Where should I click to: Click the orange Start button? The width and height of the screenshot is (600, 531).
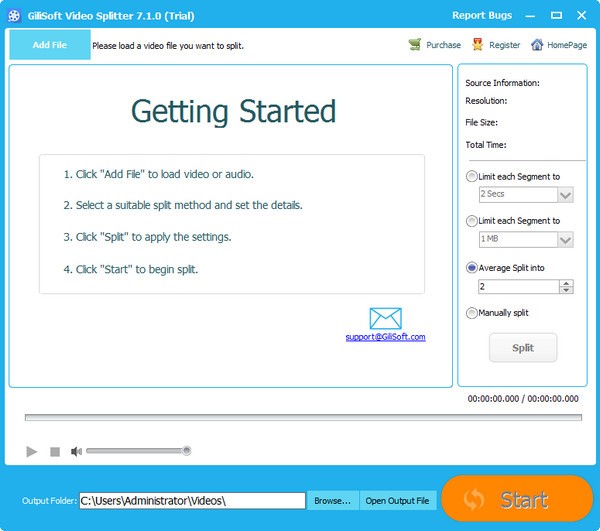pyautogui.click(x=517, y=500)
